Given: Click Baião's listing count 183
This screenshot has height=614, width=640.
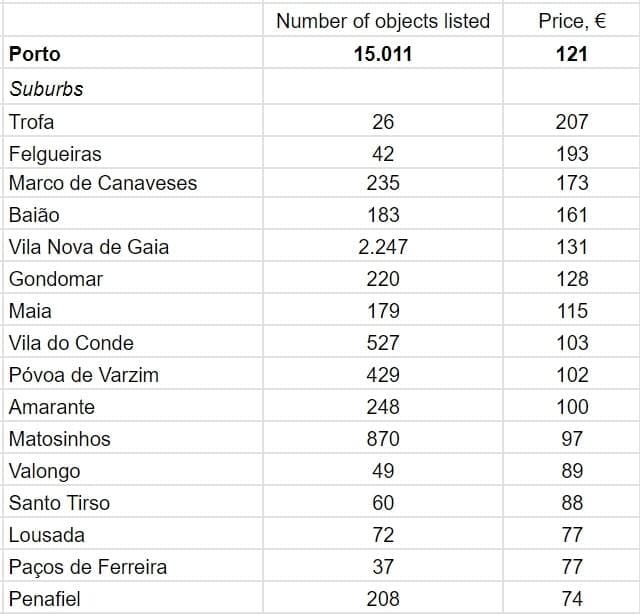Looking at the screenshot, I should (383, 215).
